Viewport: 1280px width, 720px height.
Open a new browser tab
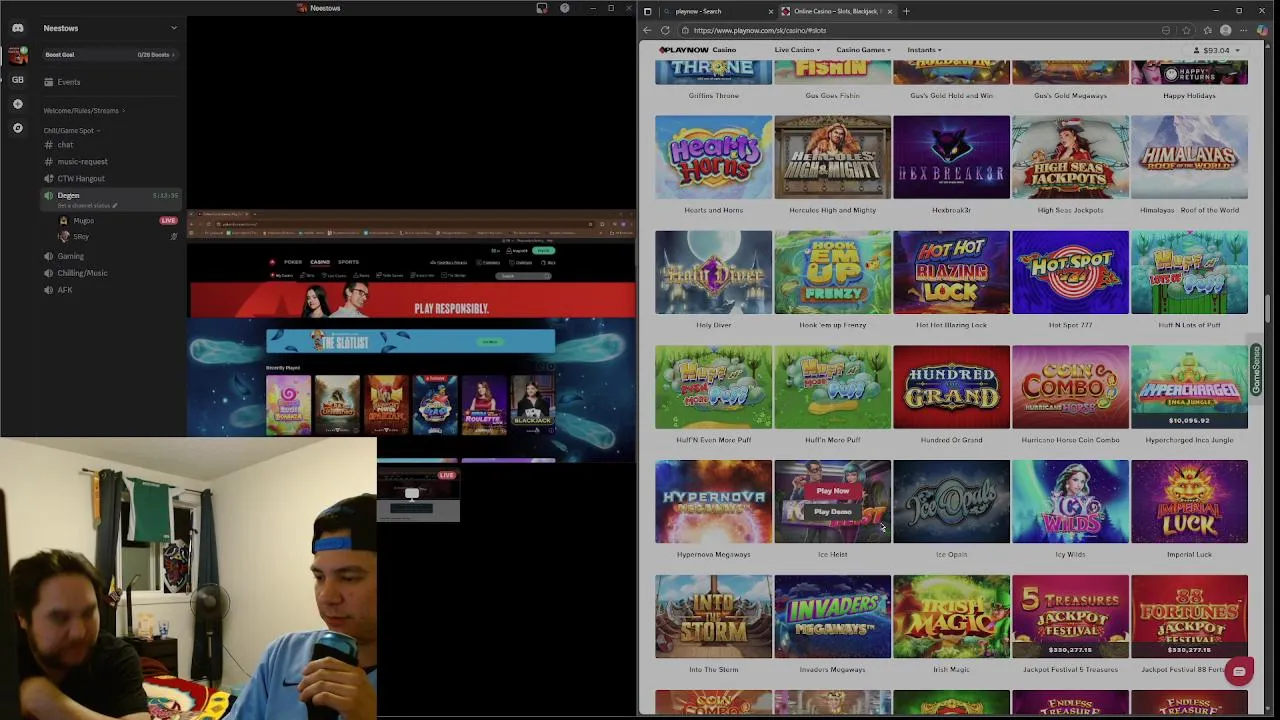pos(906,11)
